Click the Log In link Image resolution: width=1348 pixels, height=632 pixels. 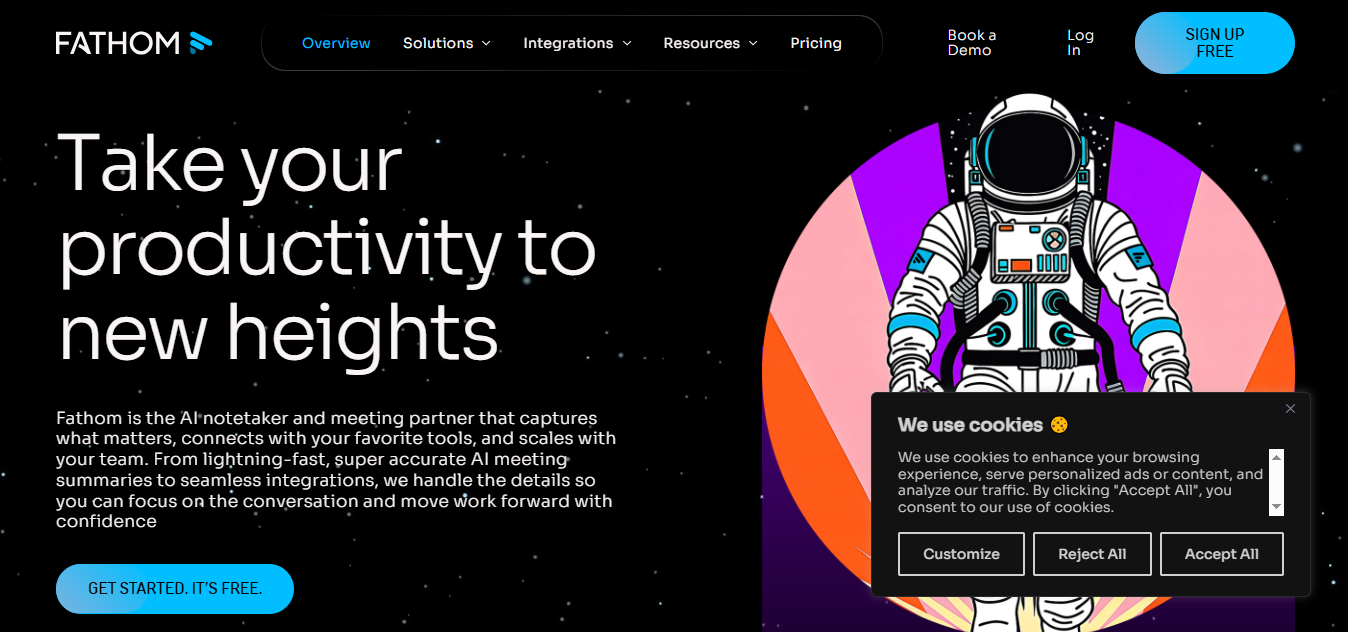[x=1080, y=43]
